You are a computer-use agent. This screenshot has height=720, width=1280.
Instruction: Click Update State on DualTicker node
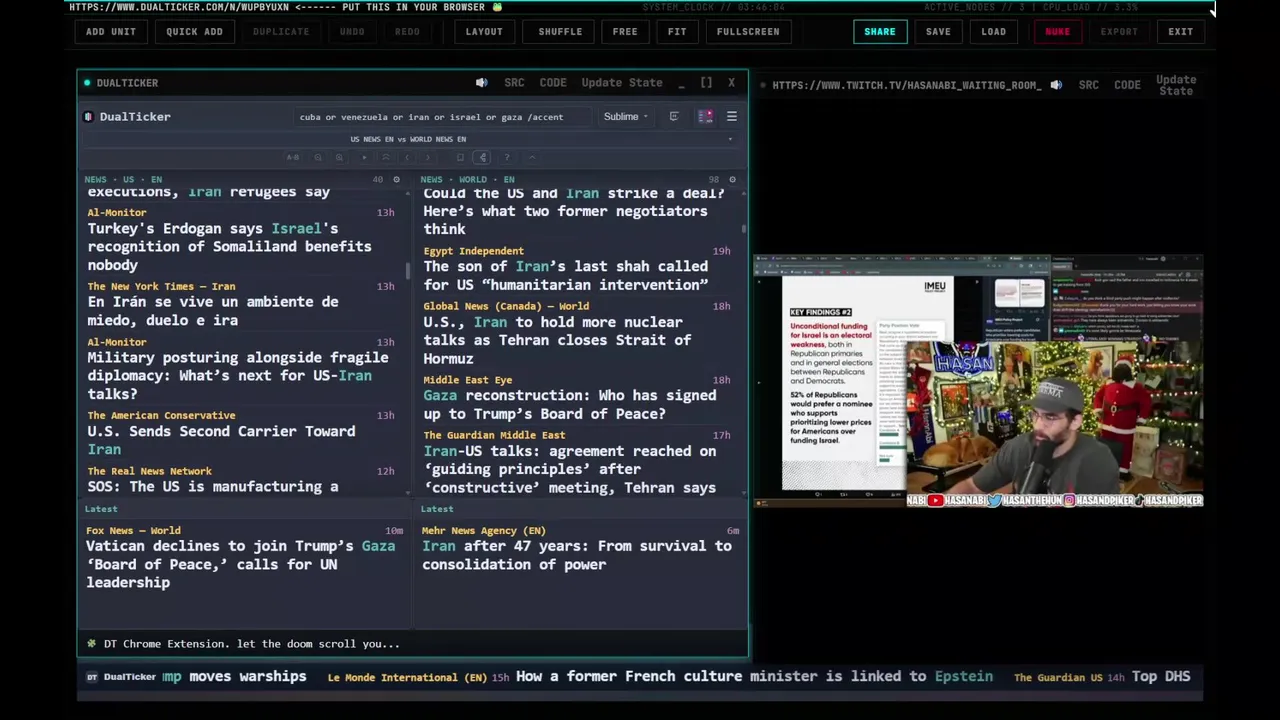click(622, 83)
